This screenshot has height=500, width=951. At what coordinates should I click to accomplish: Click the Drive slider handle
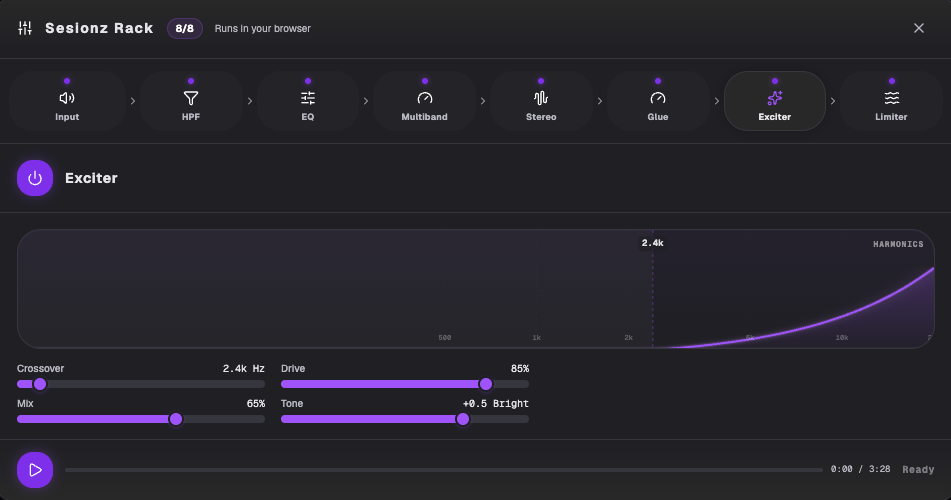tap(486, 384)
